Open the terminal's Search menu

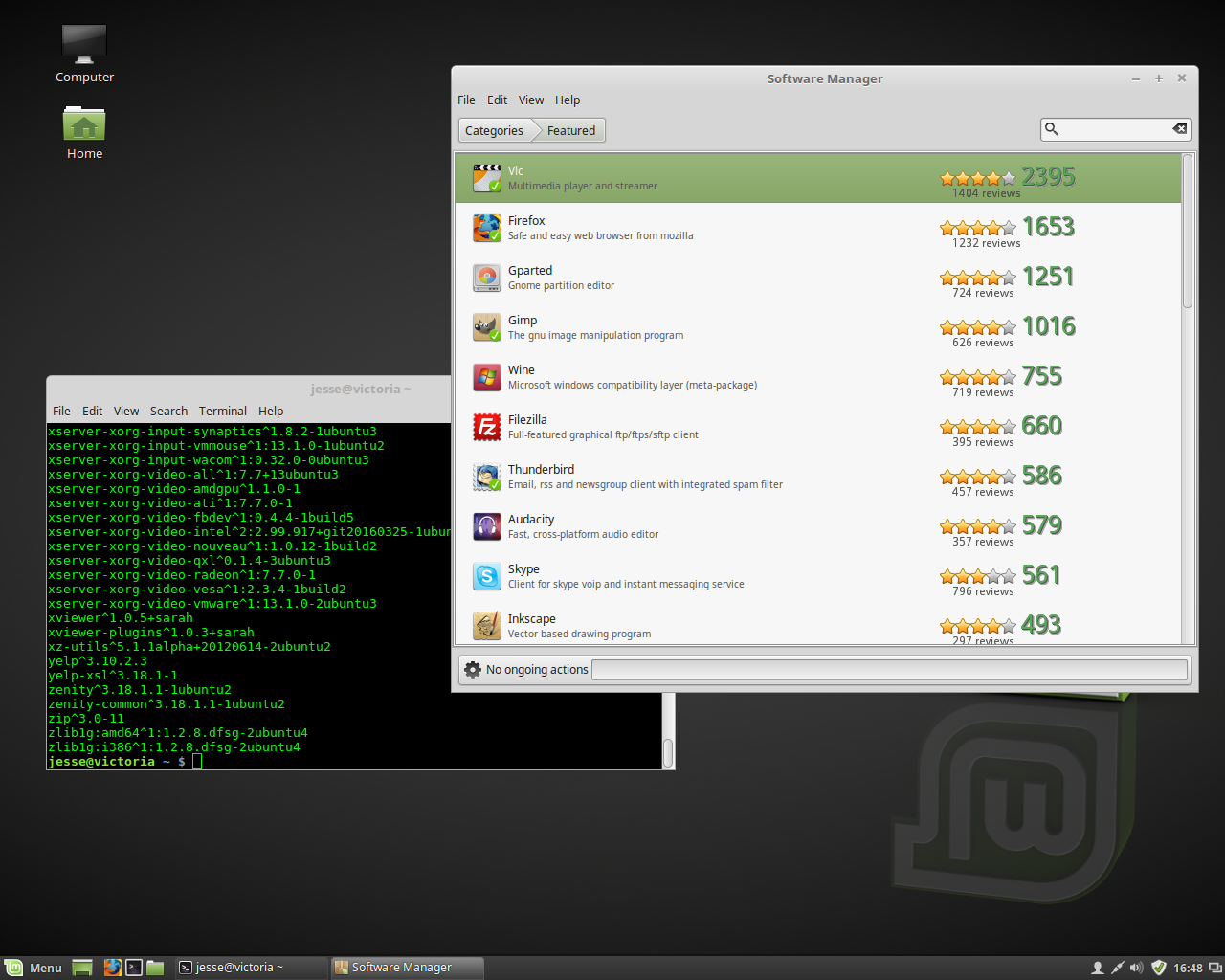pyautogui.click(x=168, y=411)
